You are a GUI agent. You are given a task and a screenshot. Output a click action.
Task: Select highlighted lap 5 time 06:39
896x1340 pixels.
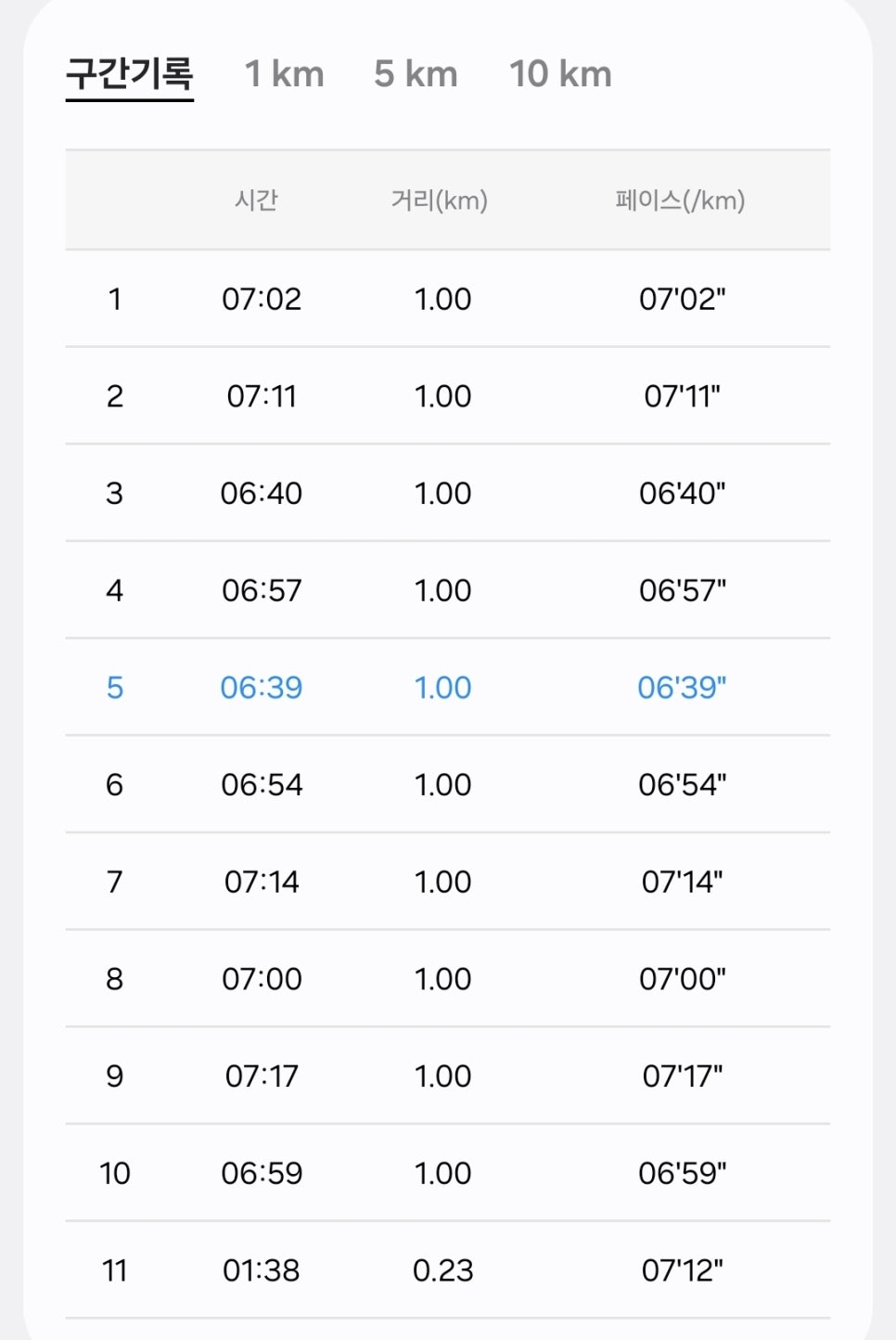(262, 688)
